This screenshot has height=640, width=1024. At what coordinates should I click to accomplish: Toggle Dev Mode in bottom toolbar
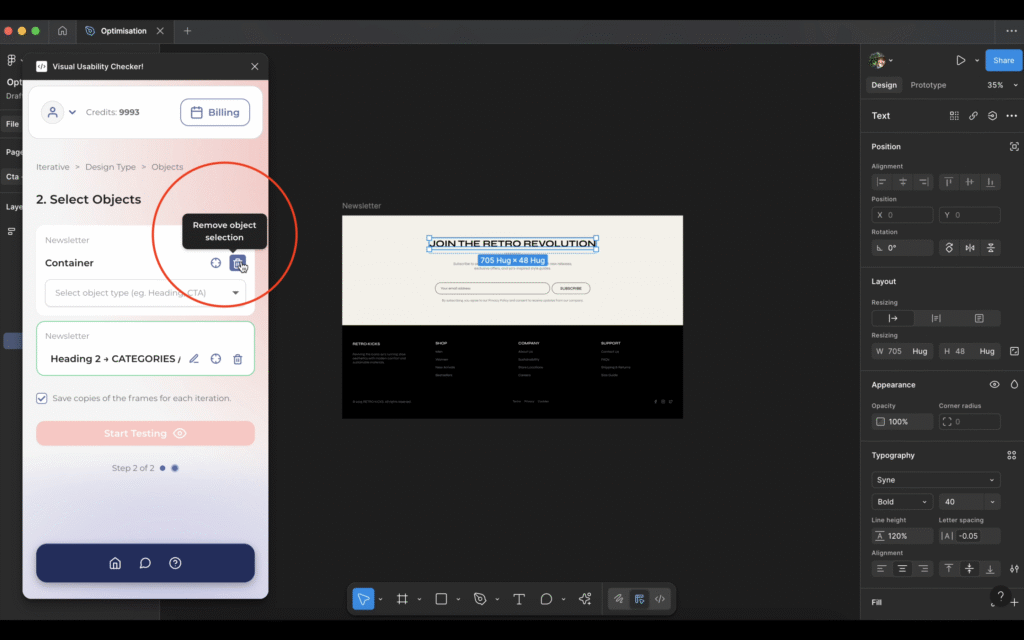point(660,599)
